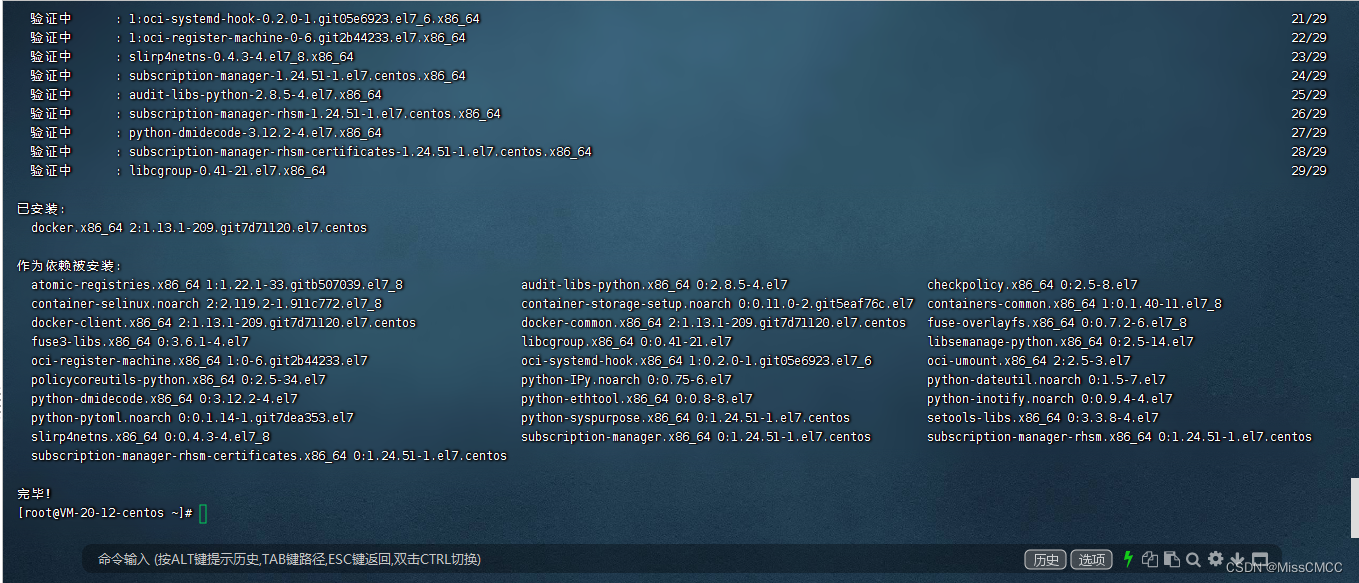Click setools-libs.x86_64 package entry
The height and width of the screenshot is (583, 1359).
[1043, 418]
